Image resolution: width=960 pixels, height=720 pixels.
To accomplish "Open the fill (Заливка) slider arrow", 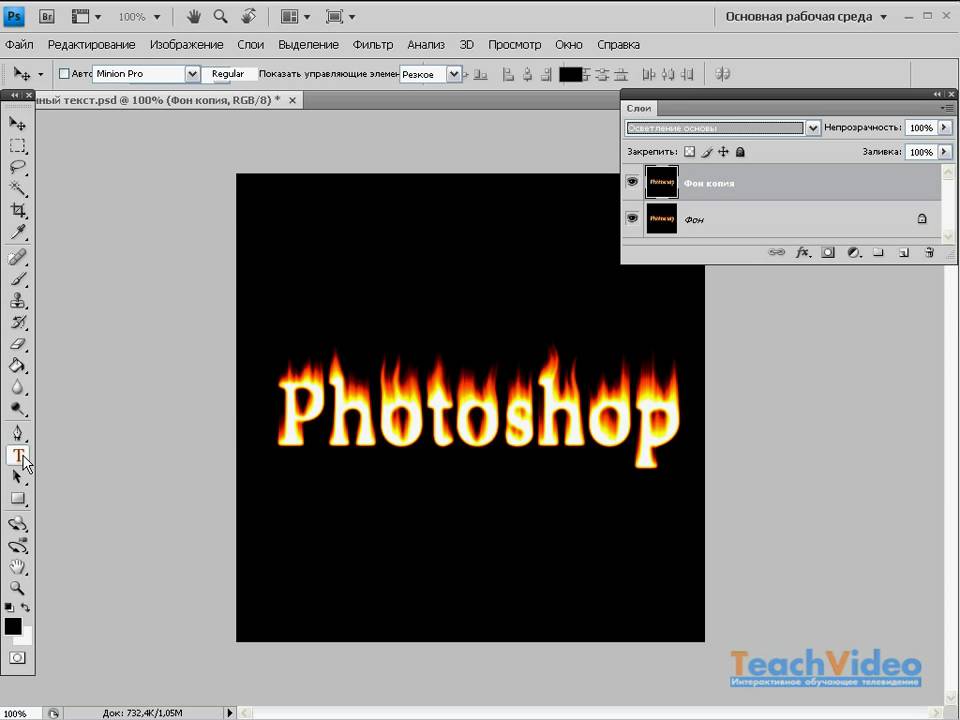I will 945,151.
